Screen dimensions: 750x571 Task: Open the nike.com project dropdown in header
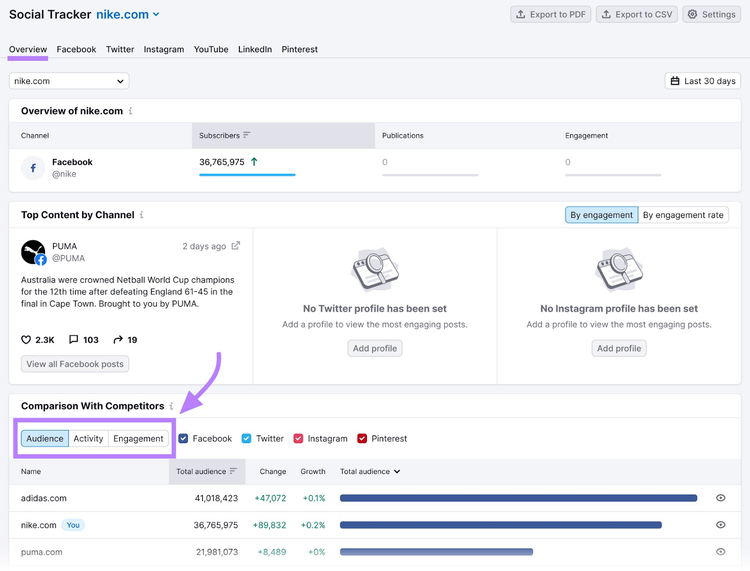coord(128,14)
